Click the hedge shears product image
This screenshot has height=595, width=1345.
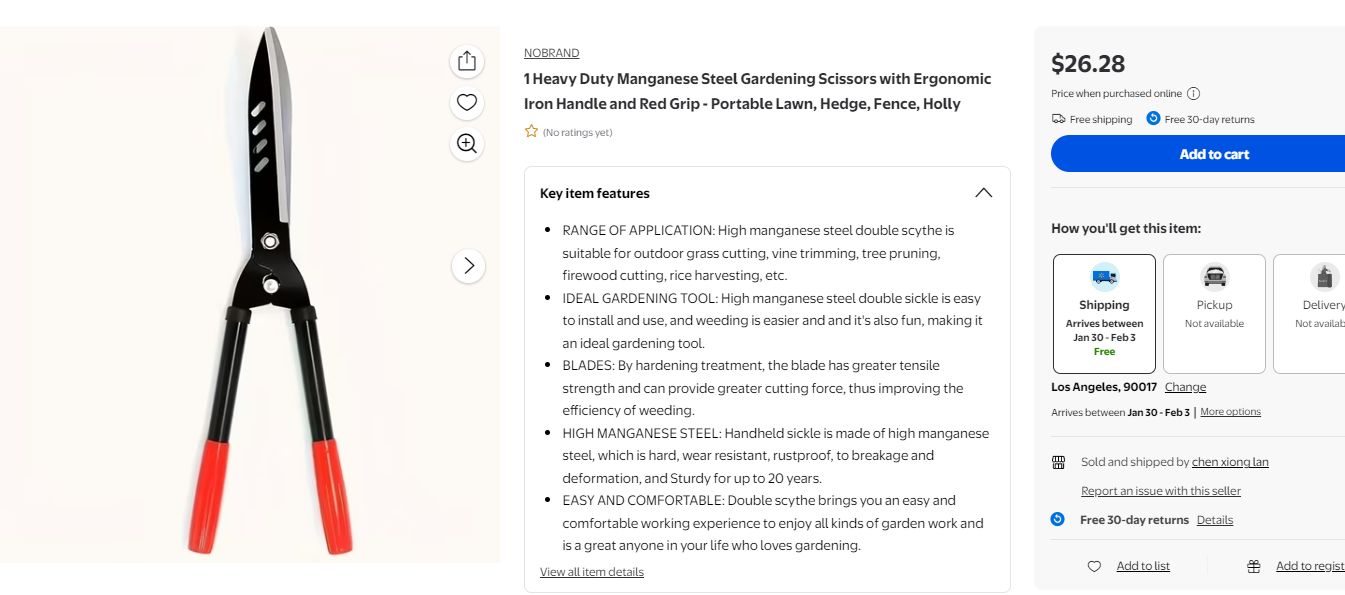(270, 290)
